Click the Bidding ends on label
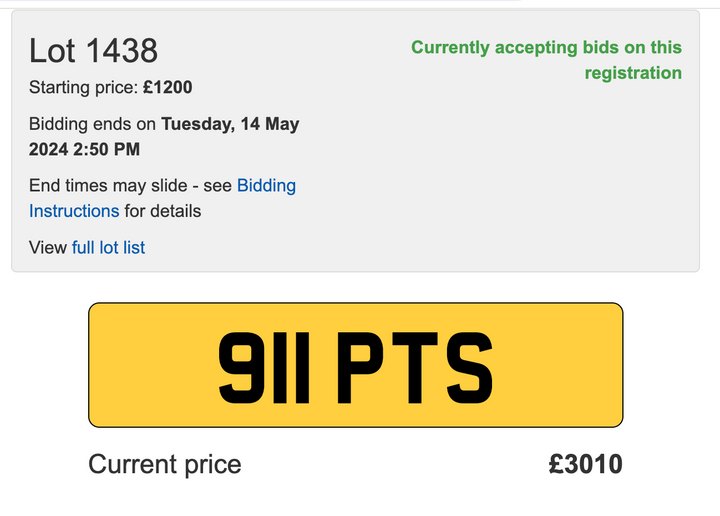The height and width of the screenshot is (516, 720). point(92,124)
